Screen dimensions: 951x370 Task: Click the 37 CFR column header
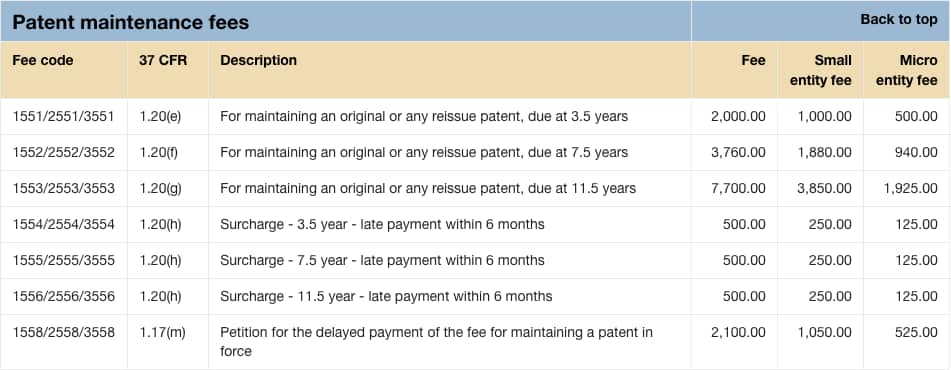(x=163, y=60)
